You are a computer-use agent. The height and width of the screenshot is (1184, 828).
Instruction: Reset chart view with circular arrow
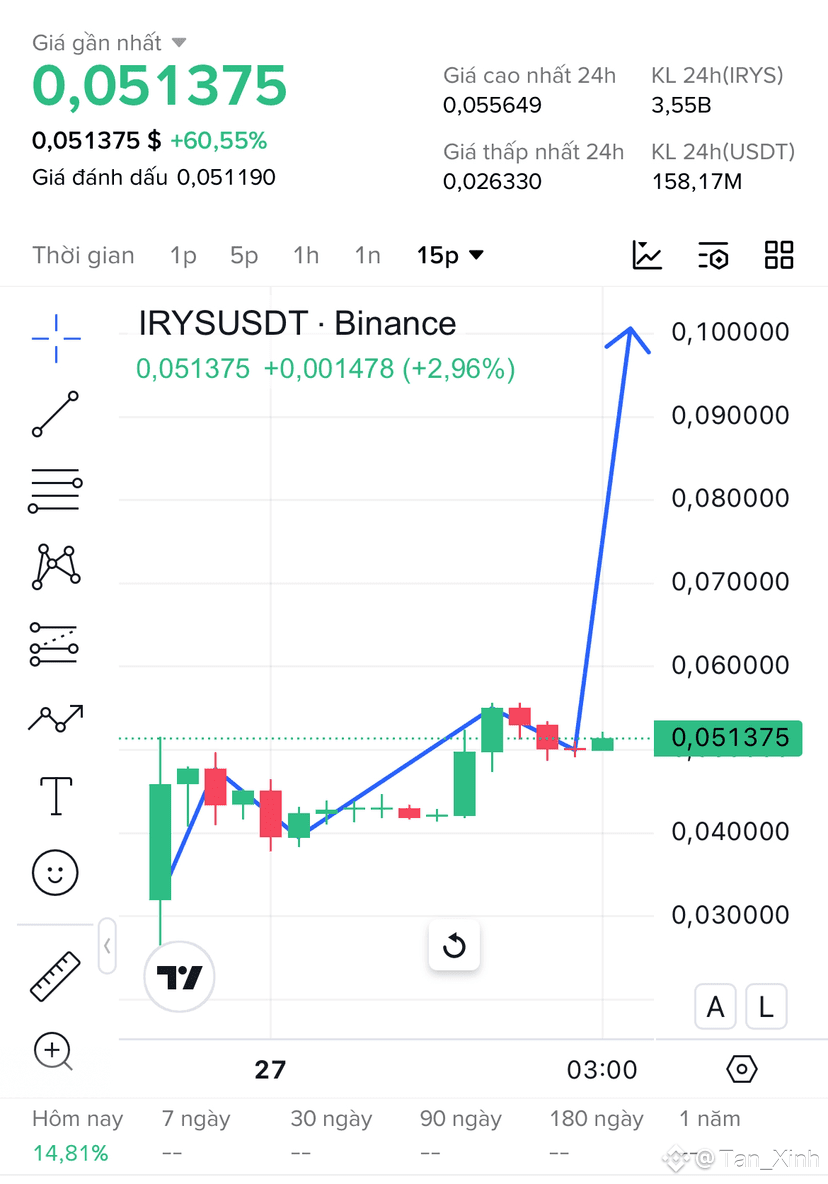click(x=454, y=945)
